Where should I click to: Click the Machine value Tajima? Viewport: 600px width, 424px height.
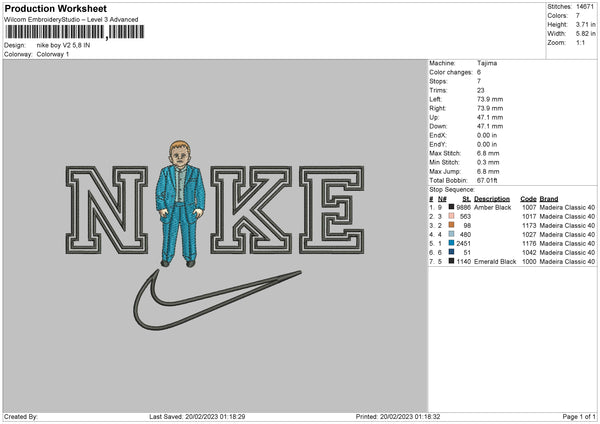point(487,63)
